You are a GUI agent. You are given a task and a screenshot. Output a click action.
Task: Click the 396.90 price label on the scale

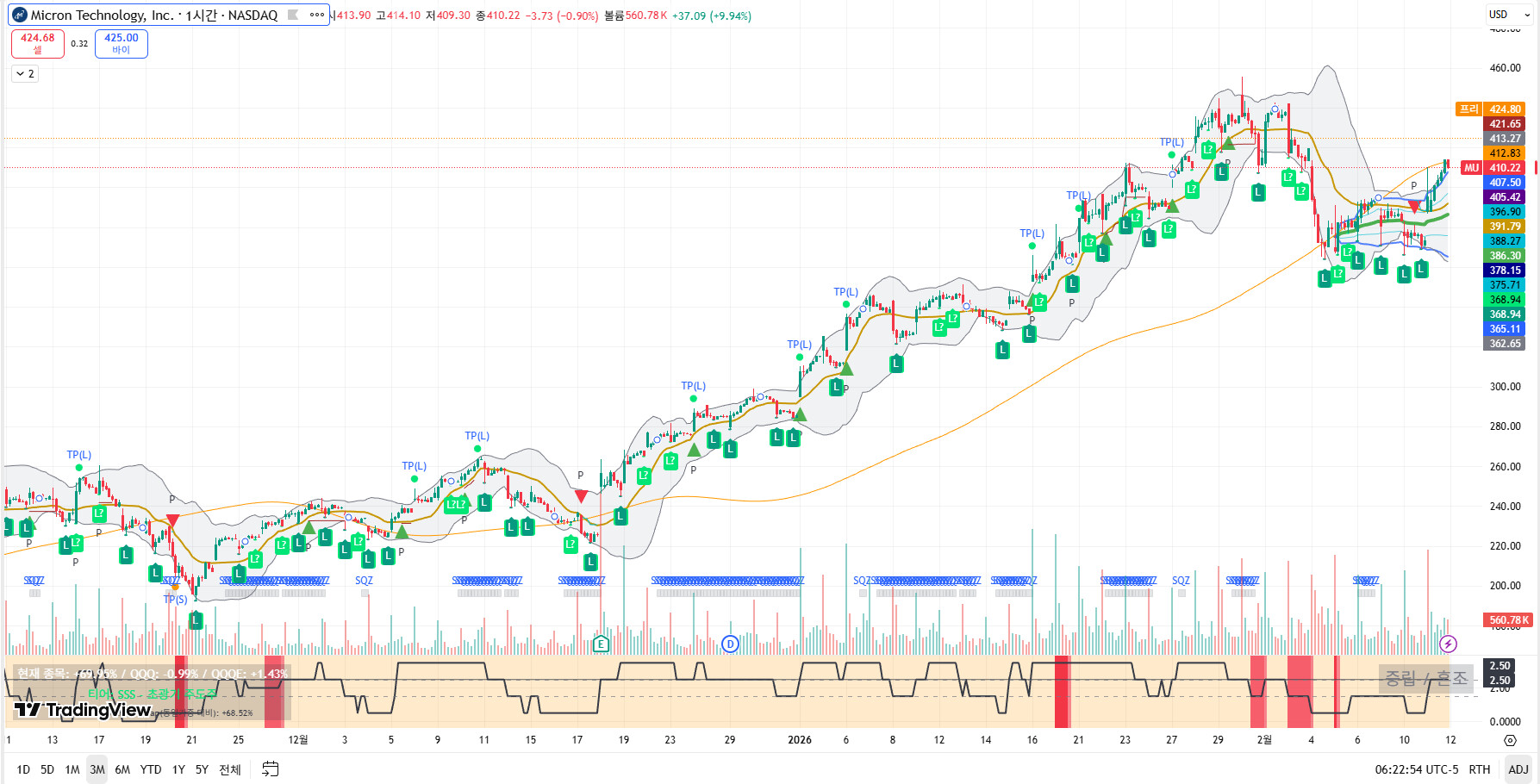[x=1506, y=212]
